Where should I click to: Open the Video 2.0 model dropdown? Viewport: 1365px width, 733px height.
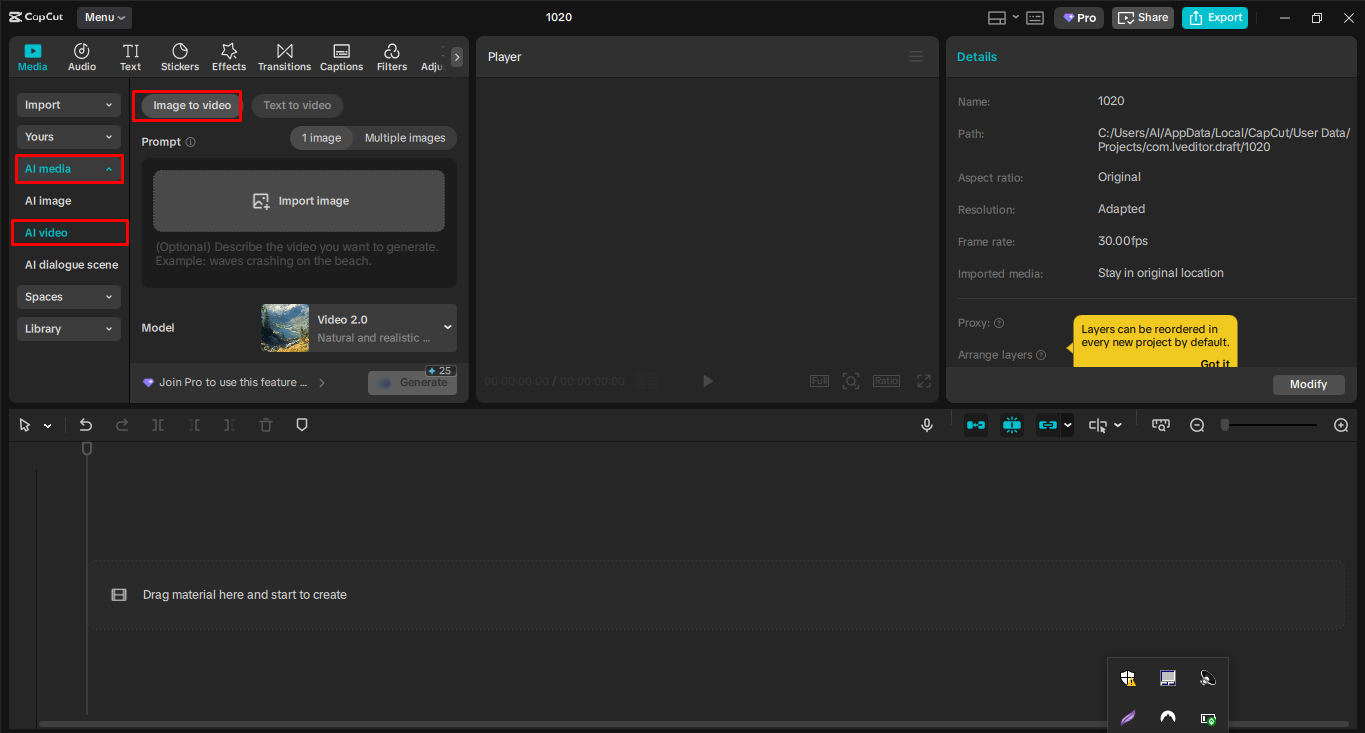[x=447, y=327]
